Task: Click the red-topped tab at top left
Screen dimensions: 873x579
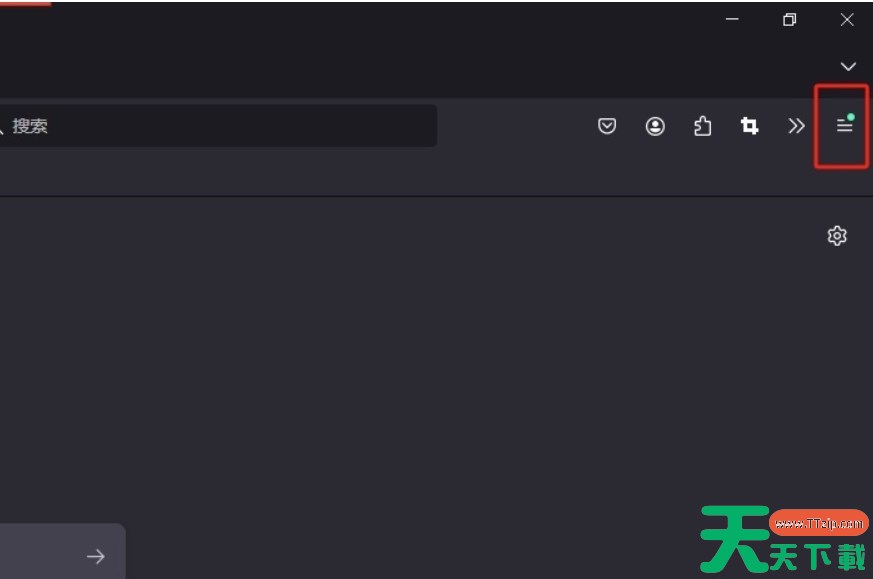Action: click(x=25, y=8)
